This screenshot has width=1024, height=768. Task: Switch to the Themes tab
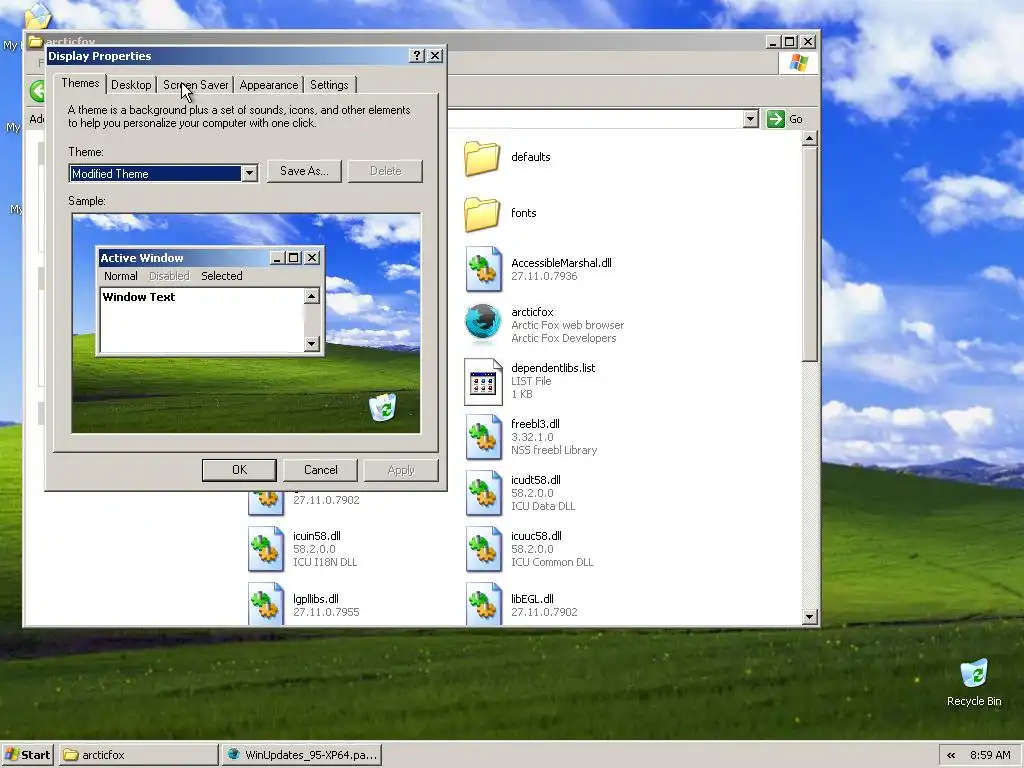point(80,84)
